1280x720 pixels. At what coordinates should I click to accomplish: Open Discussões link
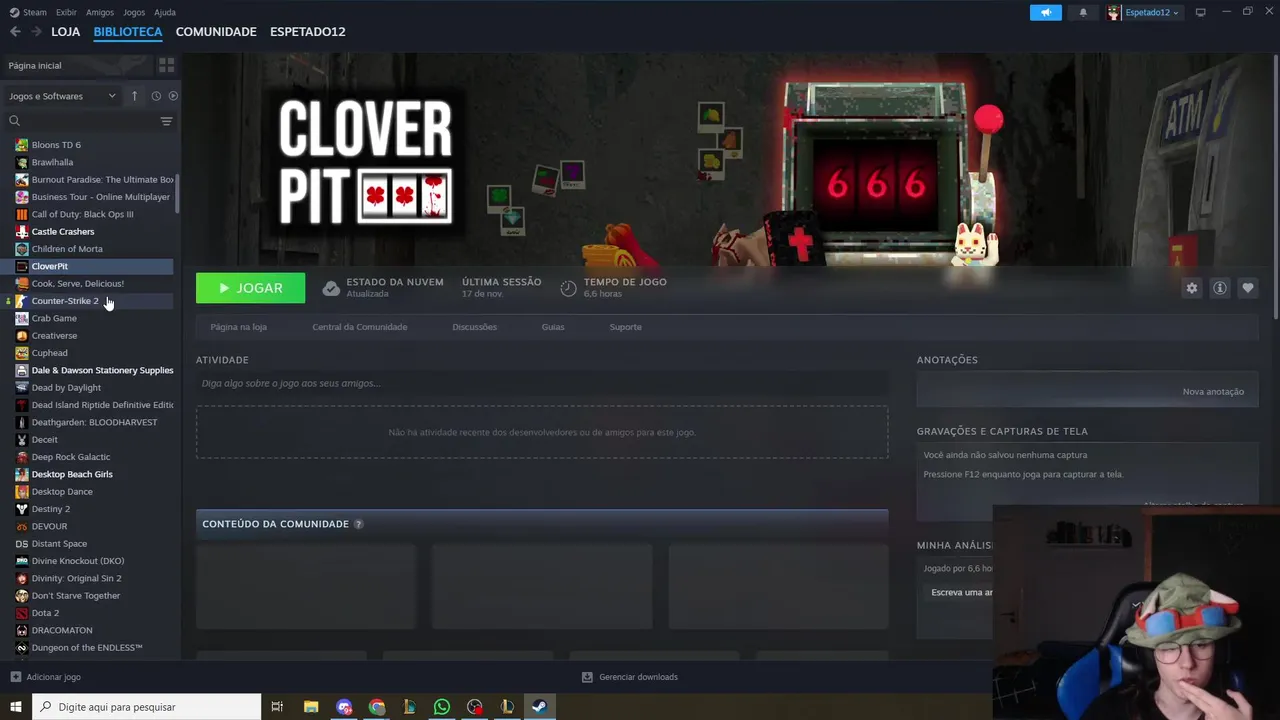[x=474, y=327]
